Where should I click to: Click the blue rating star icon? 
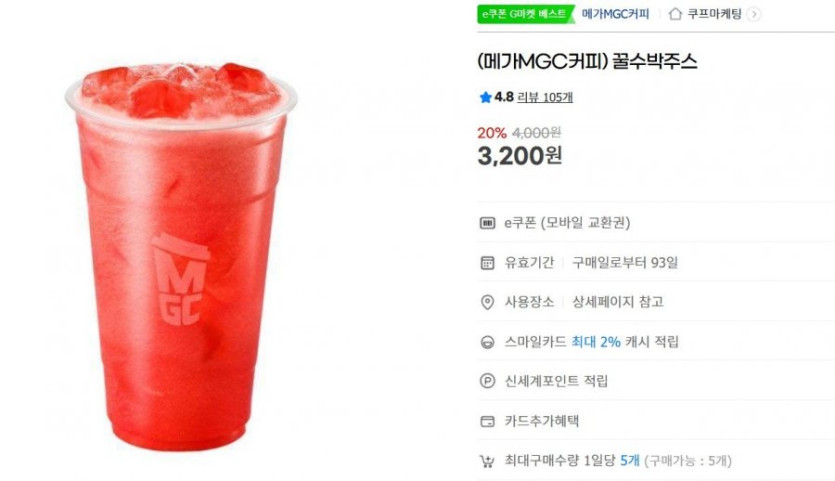(485, 97)
